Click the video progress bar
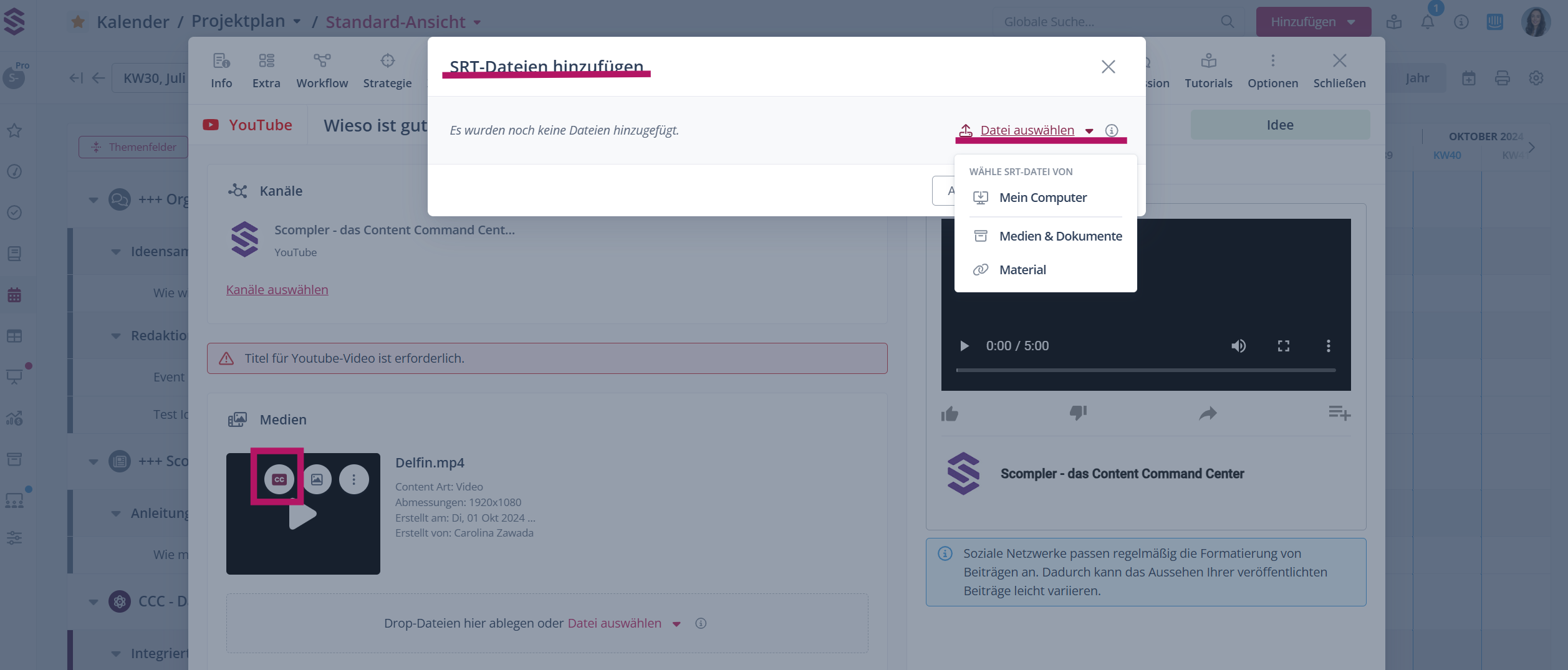The height and width of the screenshot is (670, 1568). (x=1145, y=370)
